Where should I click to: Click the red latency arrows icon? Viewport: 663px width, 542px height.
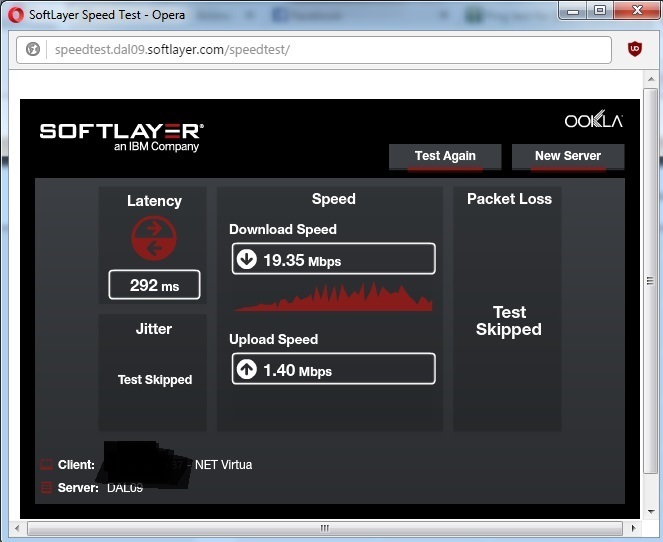pos(154,238)
